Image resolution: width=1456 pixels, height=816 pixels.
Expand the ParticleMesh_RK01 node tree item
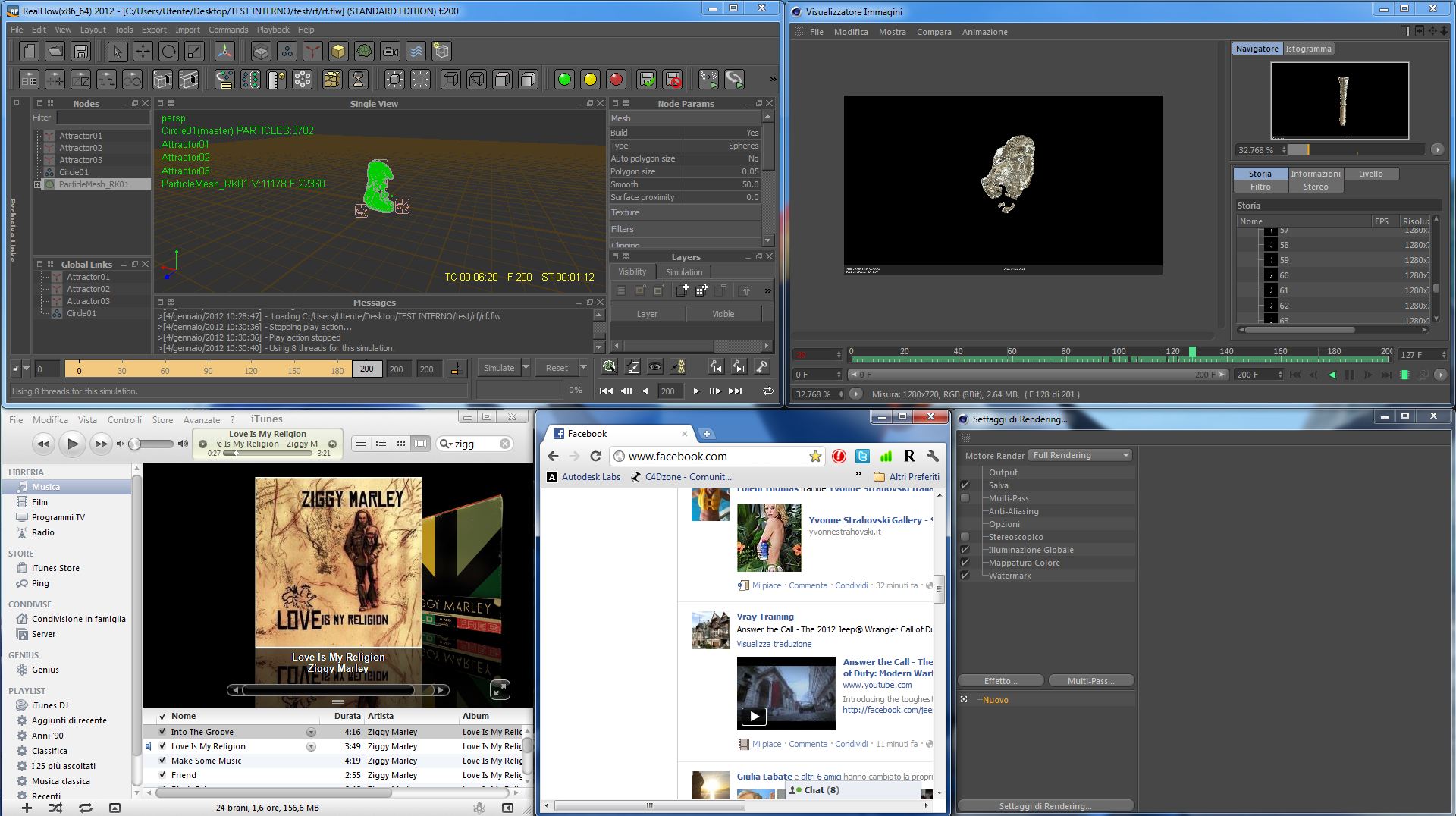(x=37, y=184)
